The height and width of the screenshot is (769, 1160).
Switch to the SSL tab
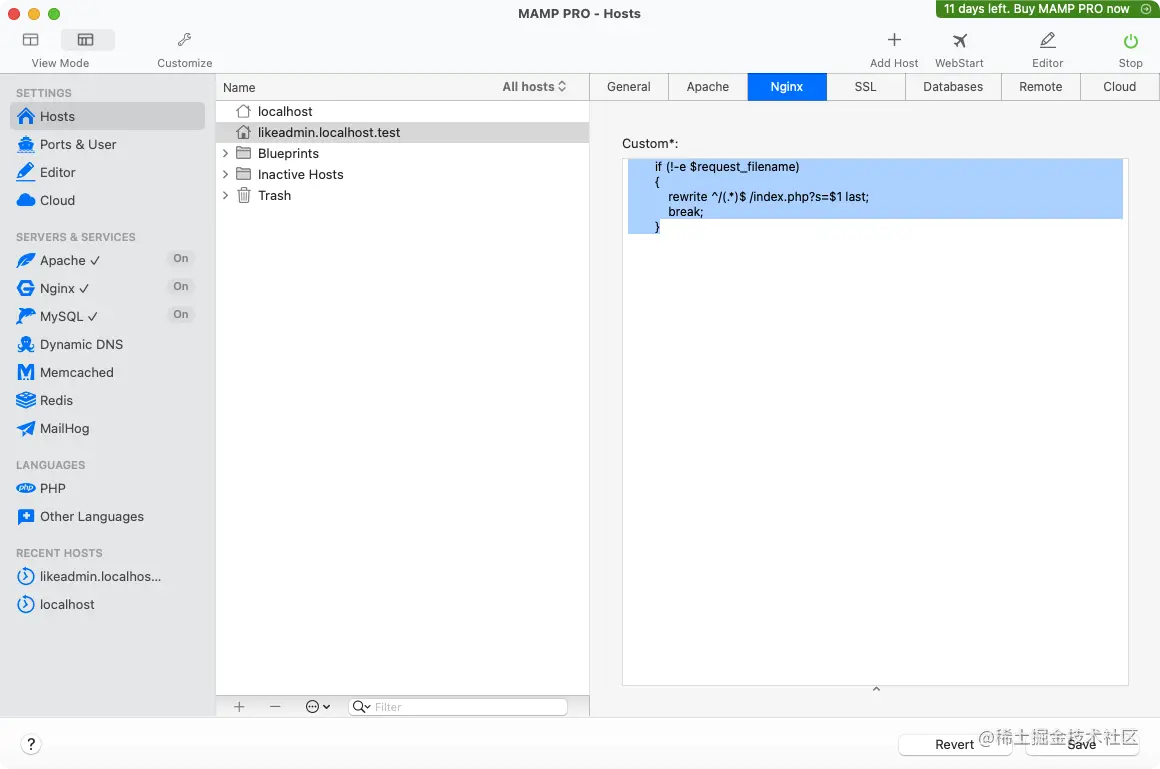(866, 87)
